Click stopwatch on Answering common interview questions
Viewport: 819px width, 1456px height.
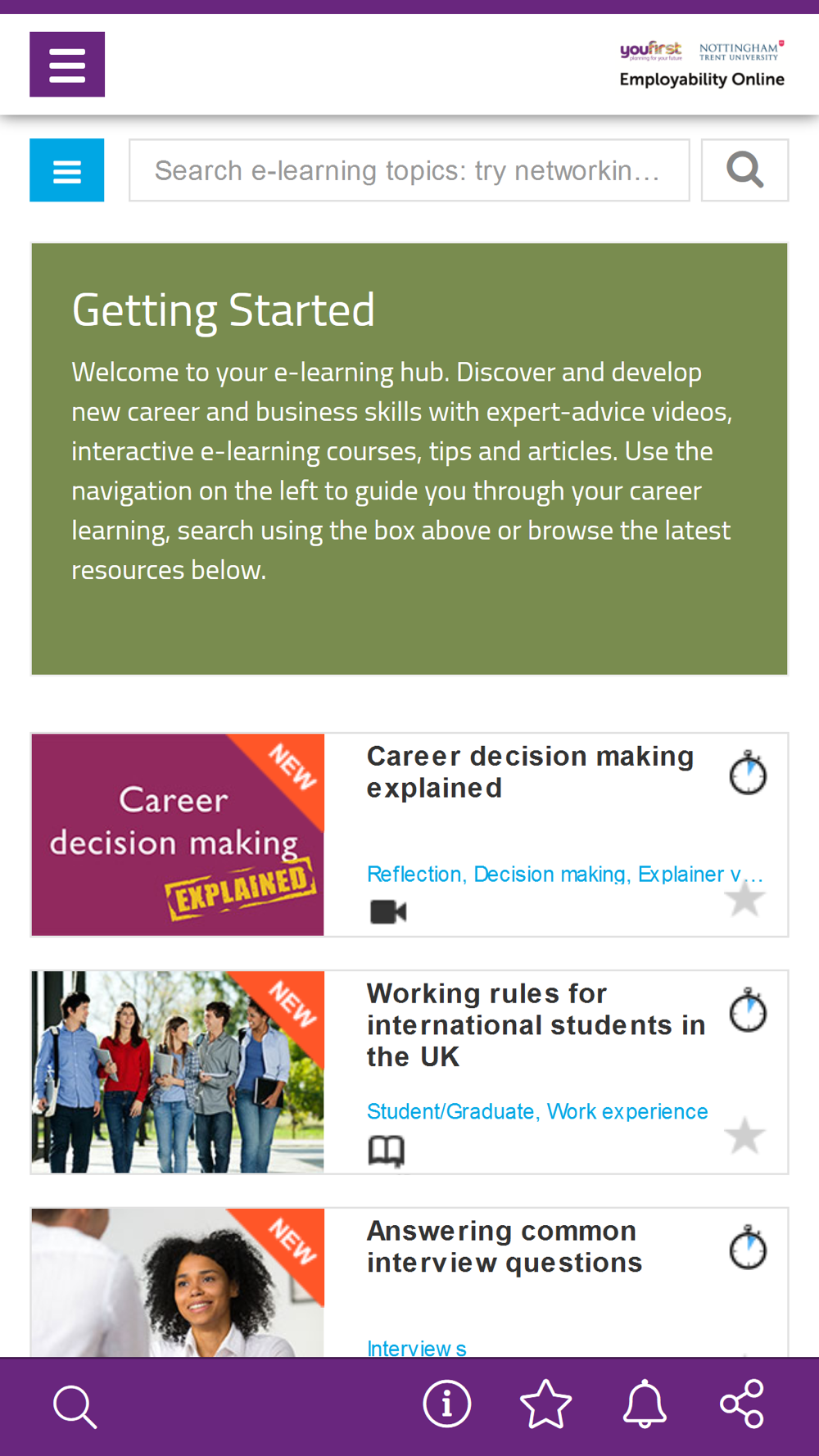[x=748, y=1248]
